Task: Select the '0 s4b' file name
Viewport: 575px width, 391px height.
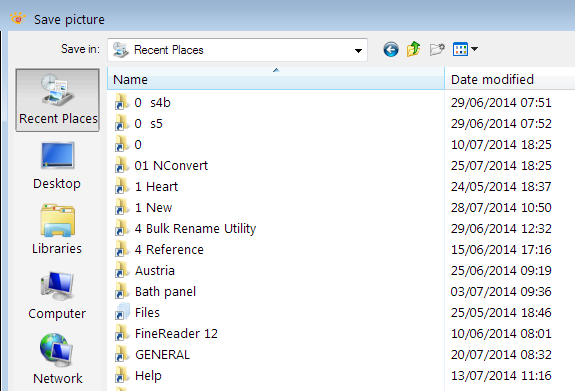Action: point(152,102)
